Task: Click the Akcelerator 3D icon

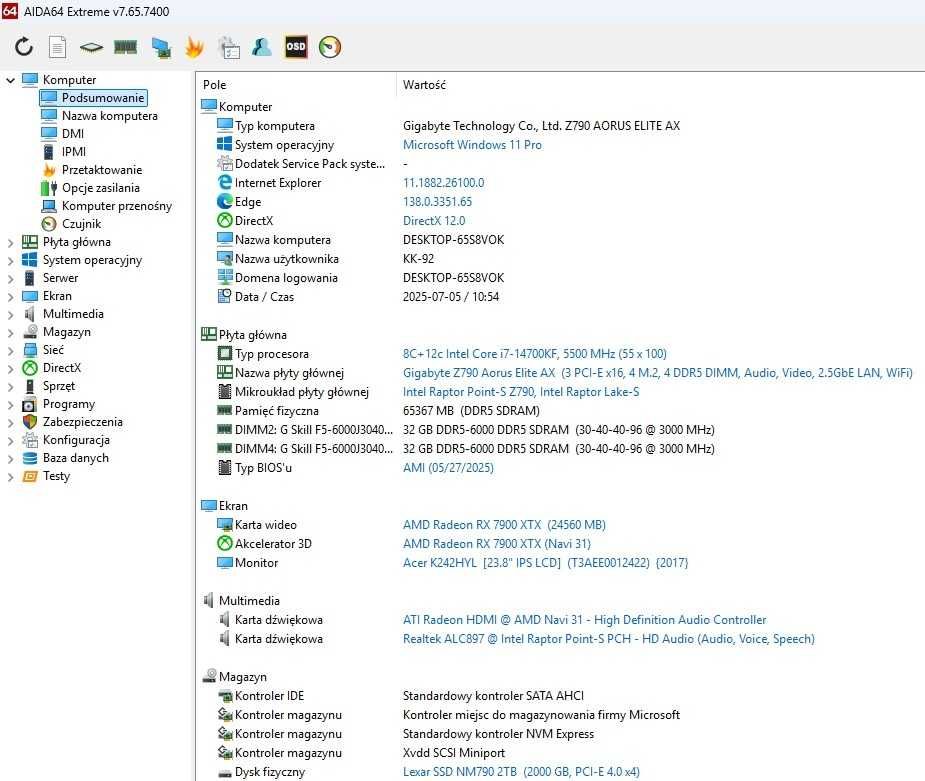Action: (x=224, y=543)
